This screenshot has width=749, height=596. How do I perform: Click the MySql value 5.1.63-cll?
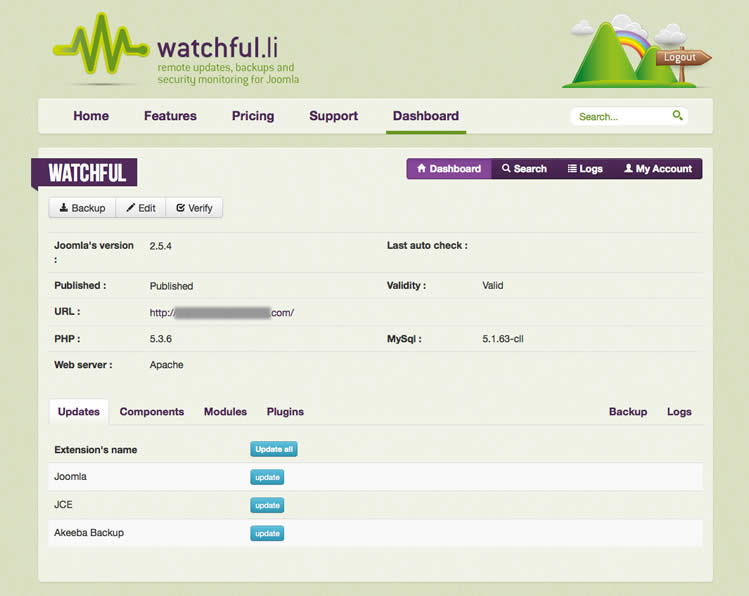pos(503,339)
